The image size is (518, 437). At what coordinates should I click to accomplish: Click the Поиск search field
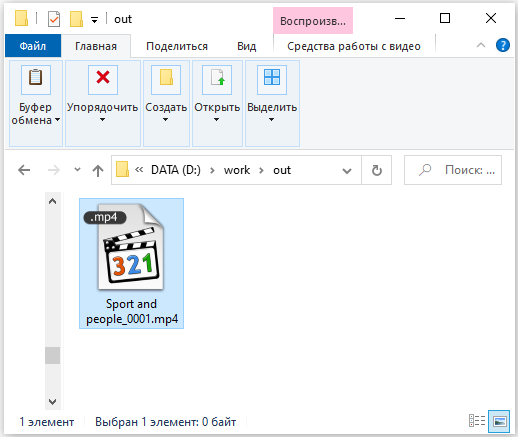(x=453, y=170)
